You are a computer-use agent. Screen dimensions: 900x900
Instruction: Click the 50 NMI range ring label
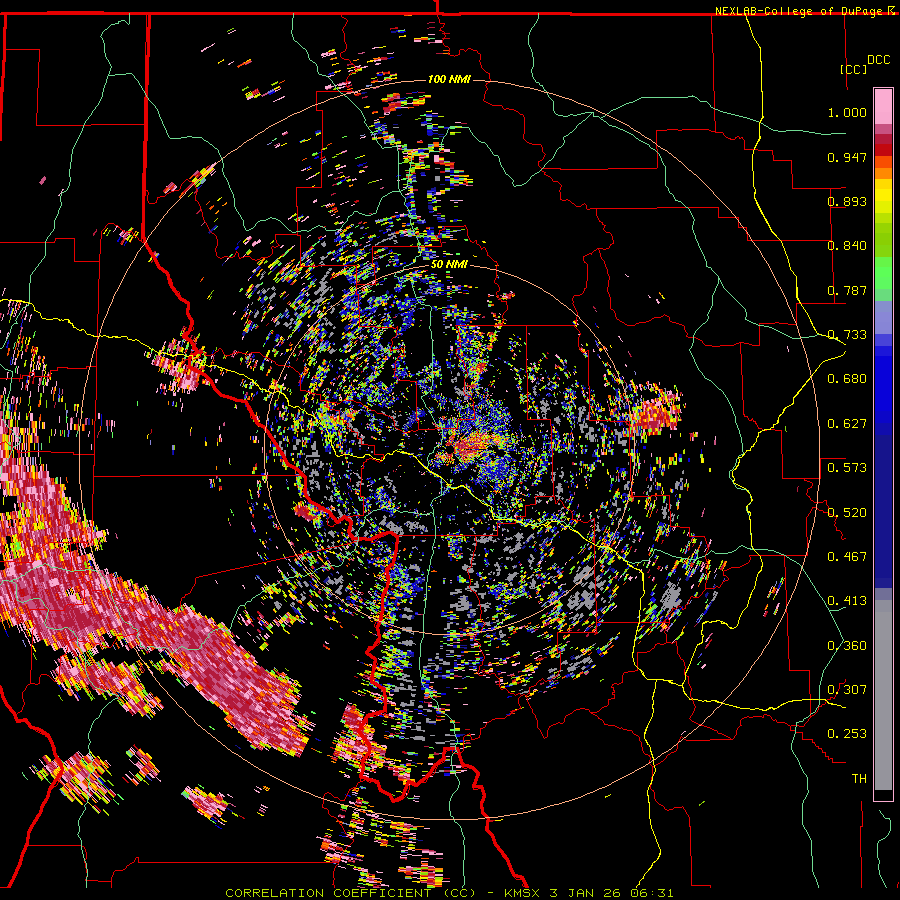[x=449, y=265]
